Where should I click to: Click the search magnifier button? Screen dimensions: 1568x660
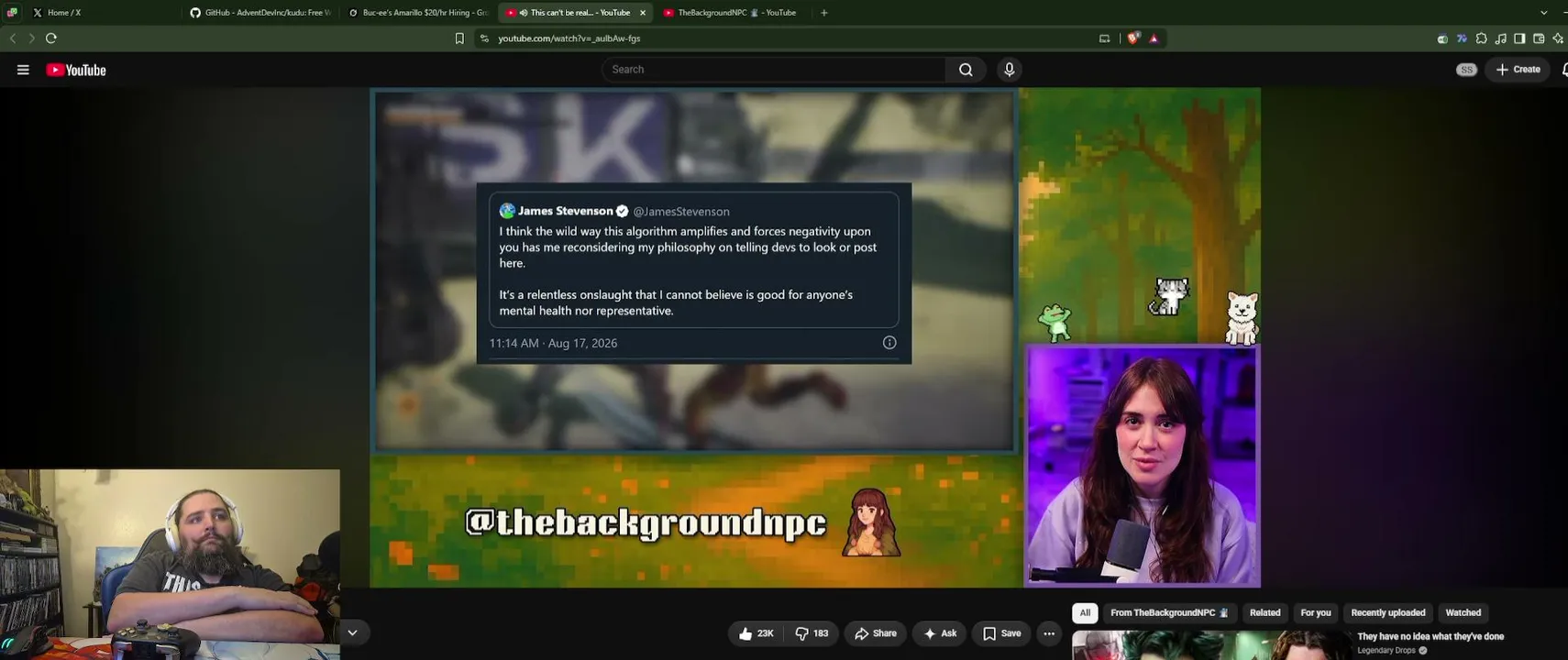tap(966, 70)
